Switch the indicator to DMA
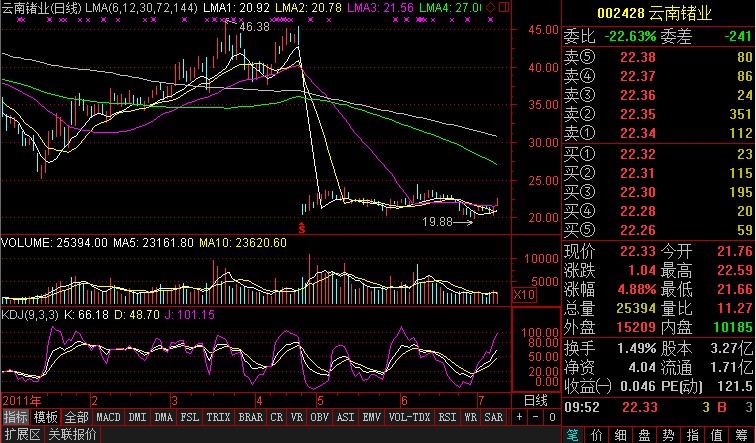 coord(163,417)
